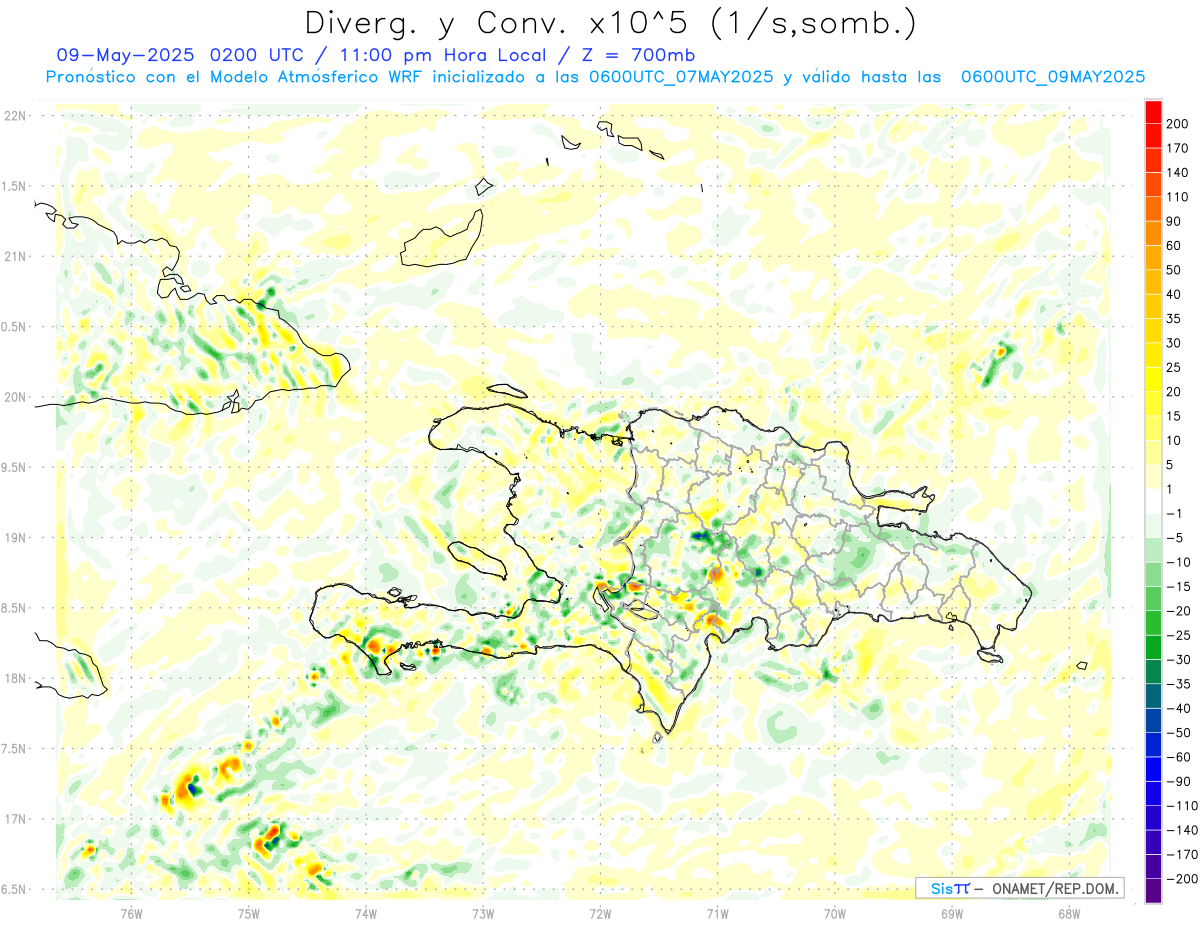Click the '20N' latitude label
The height and width of the screenshot is (927, 1200).
(15, 397)
